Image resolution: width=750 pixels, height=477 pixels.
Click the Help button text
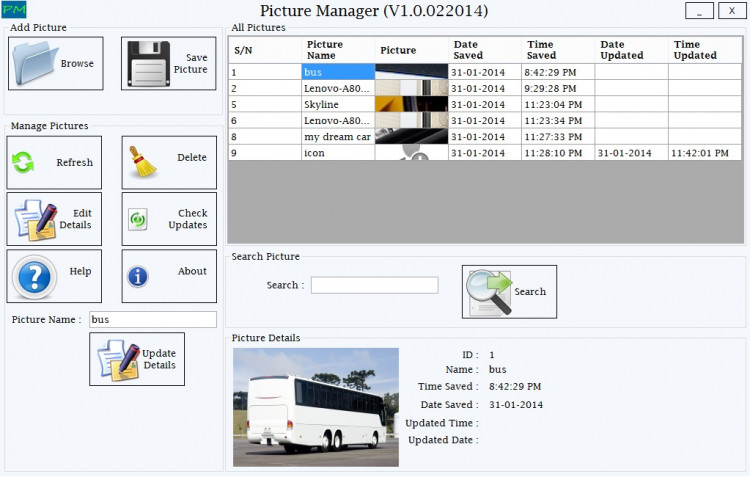(x=80, y=271)
